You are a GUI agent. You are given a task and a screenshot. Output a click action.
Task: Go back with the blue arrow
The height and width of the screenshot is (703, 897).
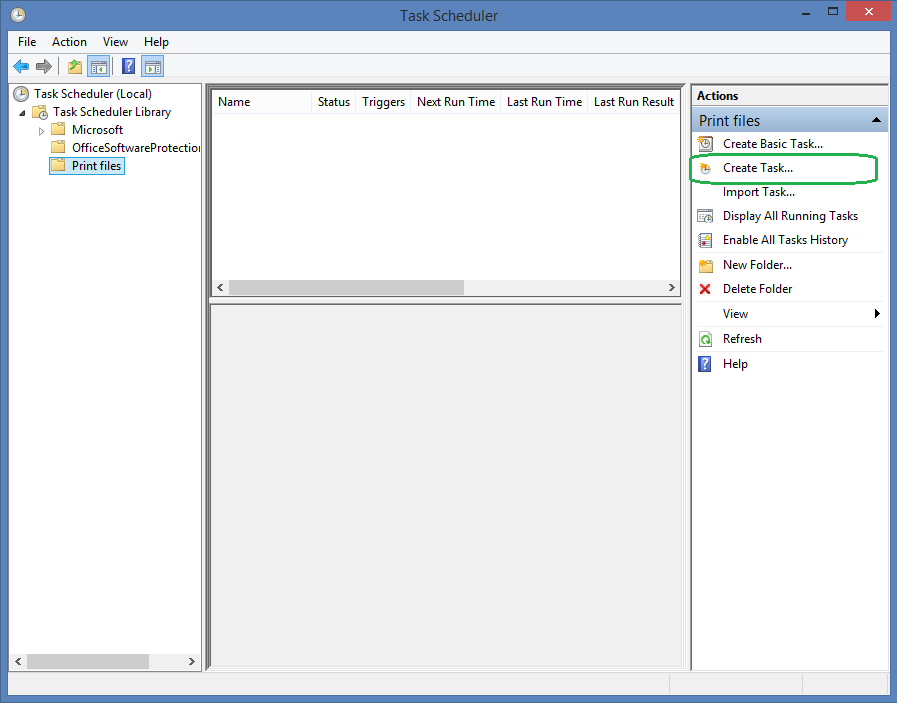pos(21,67)
